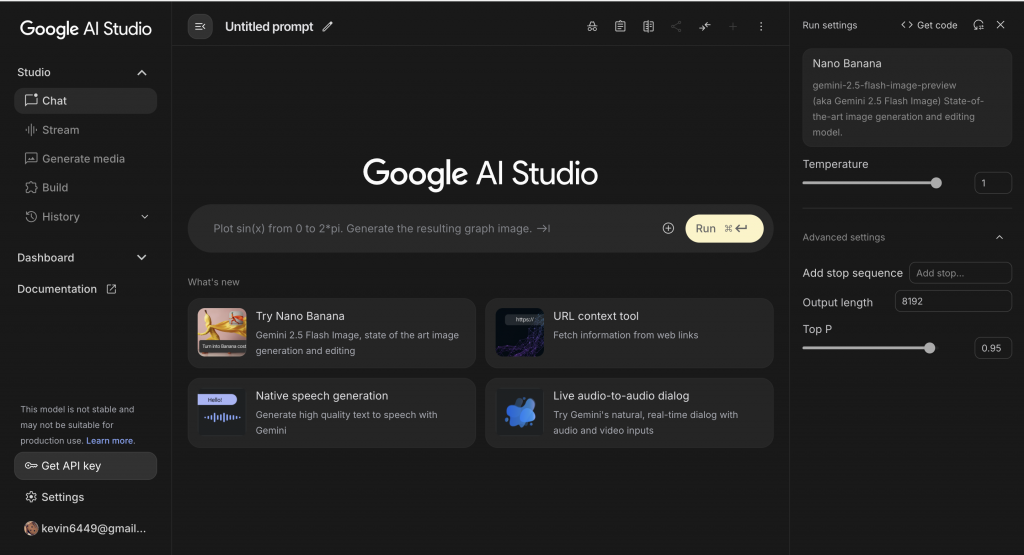1024x555 pixels.
Task: Open the compare mode icon
Action: point(648,27)
